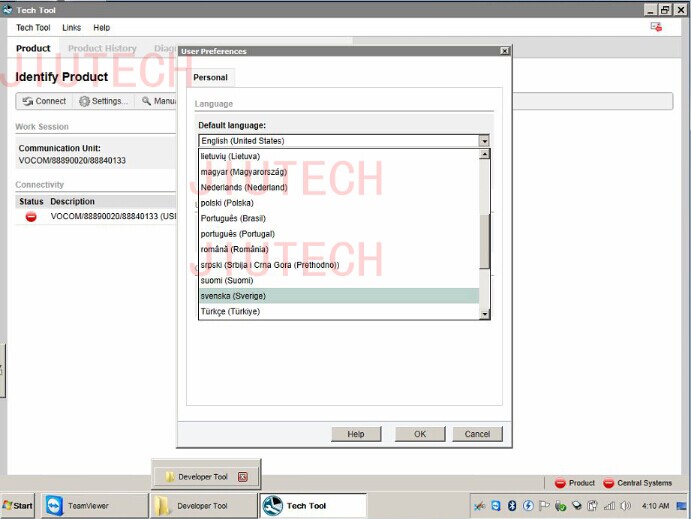
Task: Open the Links menu
Action: [71, 28]
